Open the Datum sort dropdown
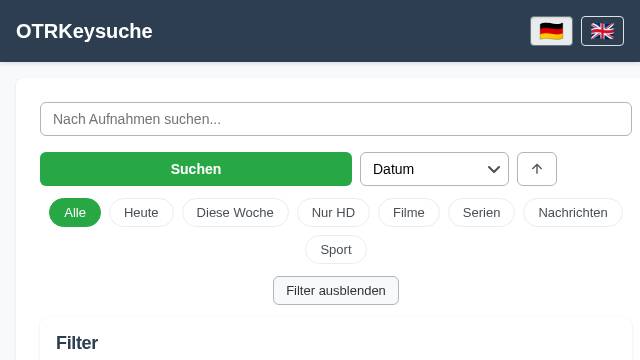The width and height of the screenshot is (640, 360). tap(434, 169)
